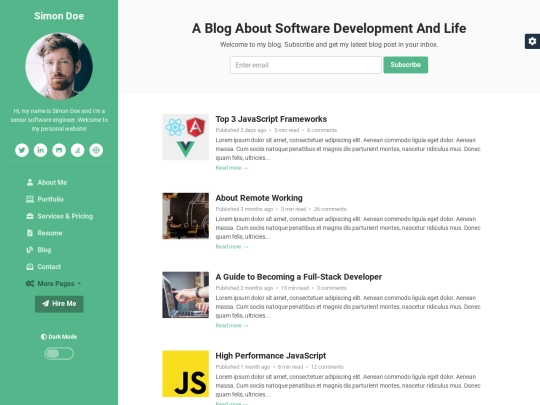The height and width of the screenshot is (405, 540).
Task: Click '26 comments' under About Remote Working
Action: tap(330, 209)
